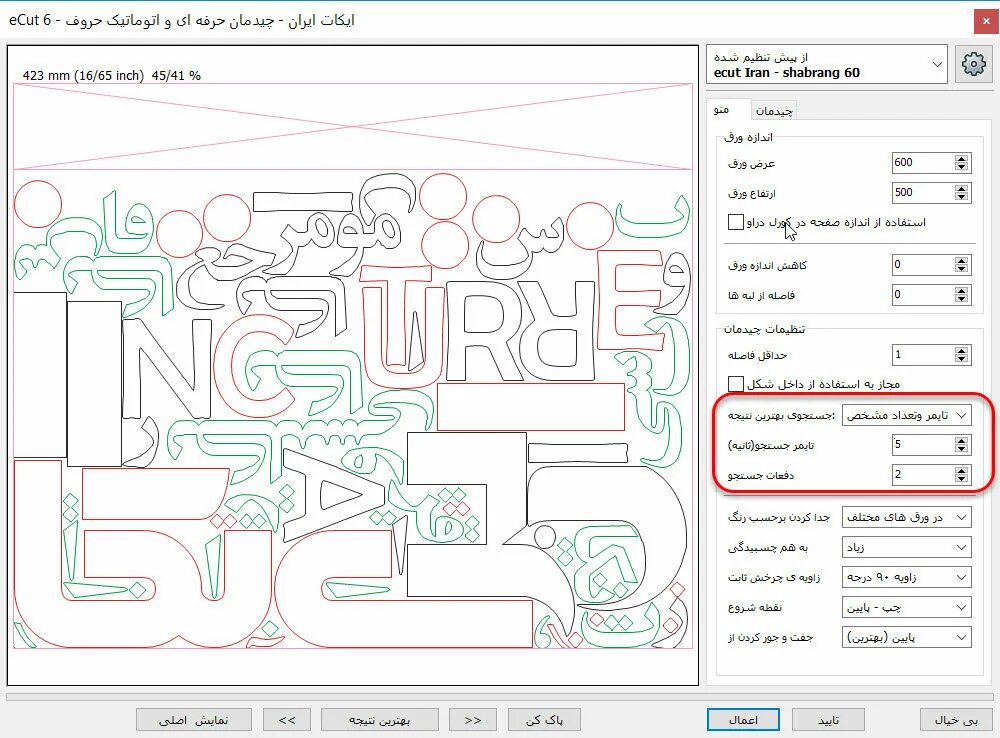The height and width of the screenshot is (738, 1000).
Task: Click the تایمر جستجو field showing 5
Action: pos(922,445)
